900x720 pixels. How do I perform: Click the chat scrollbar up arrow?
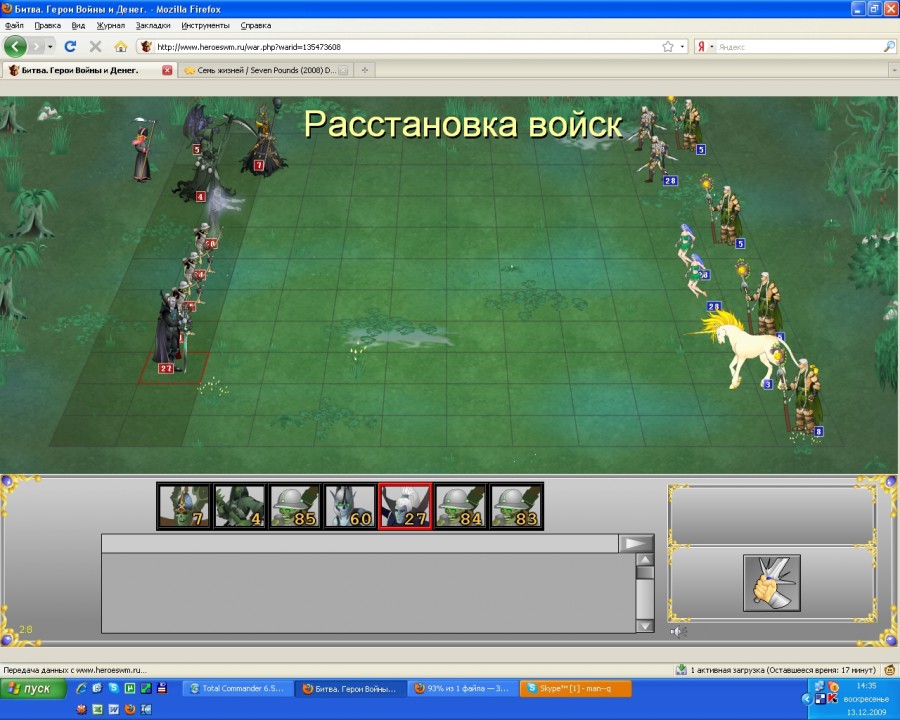(645, 560)
